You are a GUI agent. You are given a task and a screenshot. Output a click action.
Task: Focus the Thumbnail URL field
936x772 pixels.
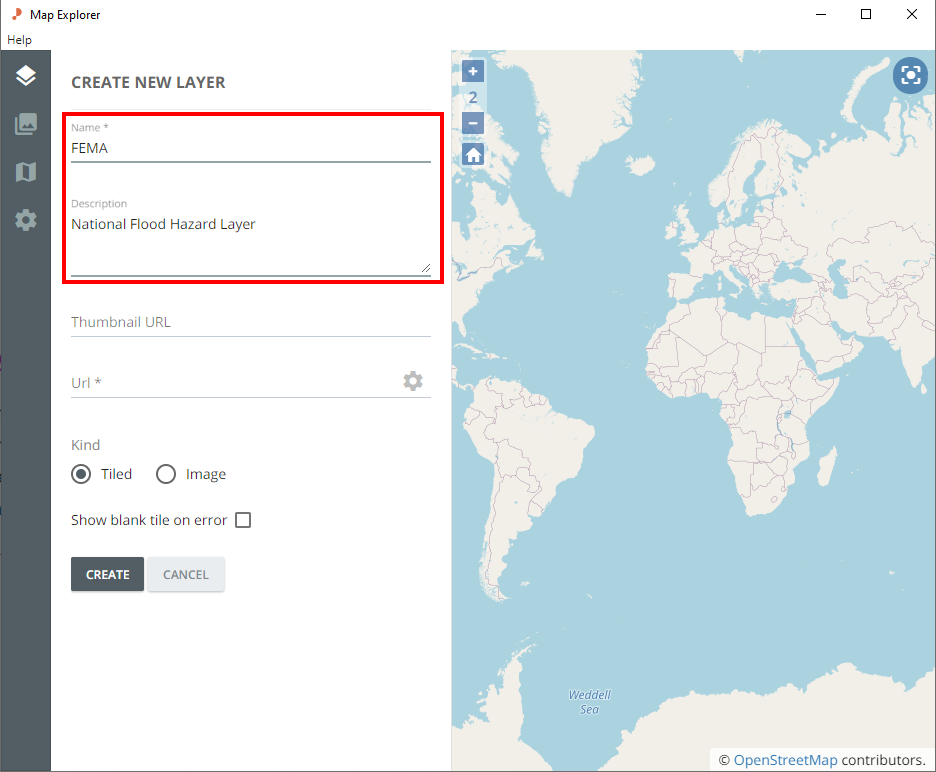point(251,322)
